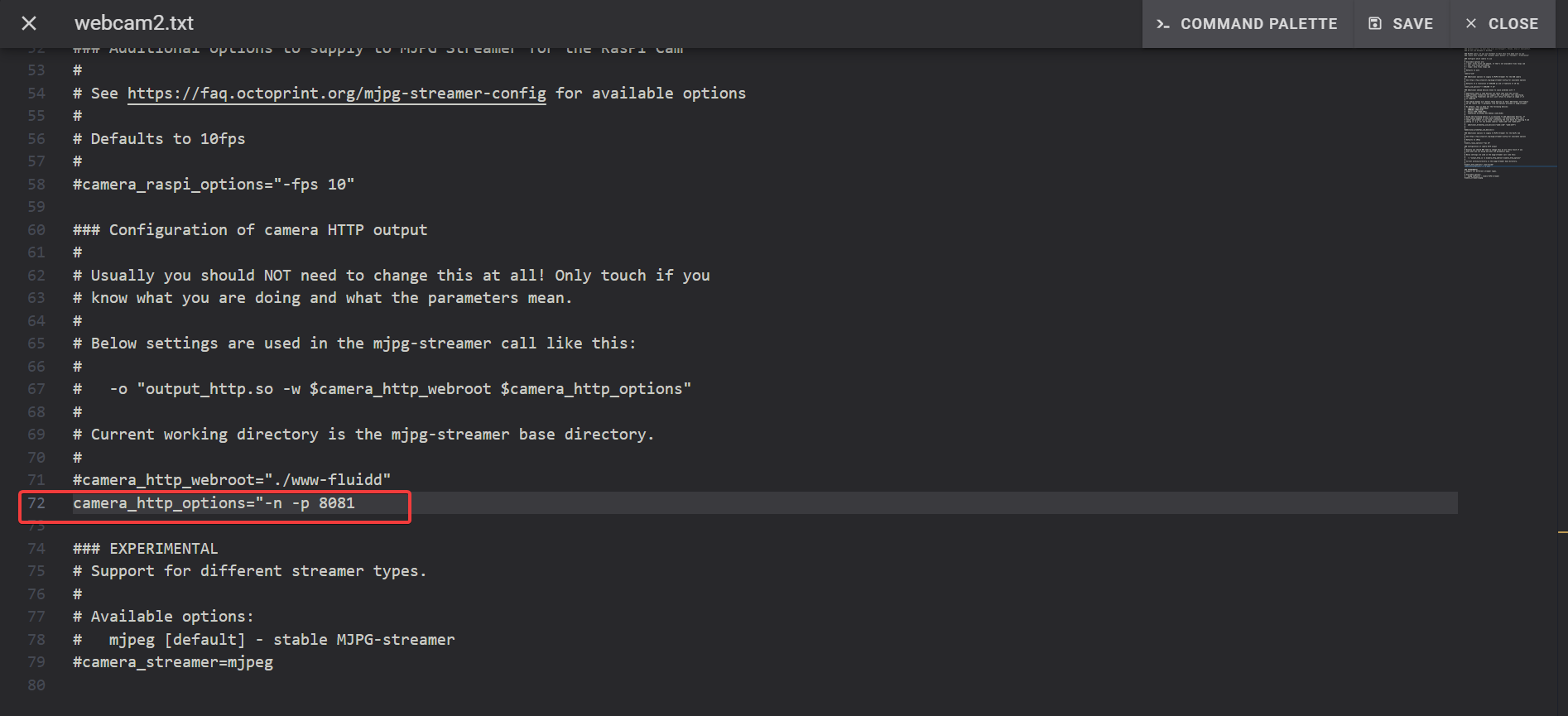Open the faq.octoprint.org mjpg-streamer-config link

[336, 94]
